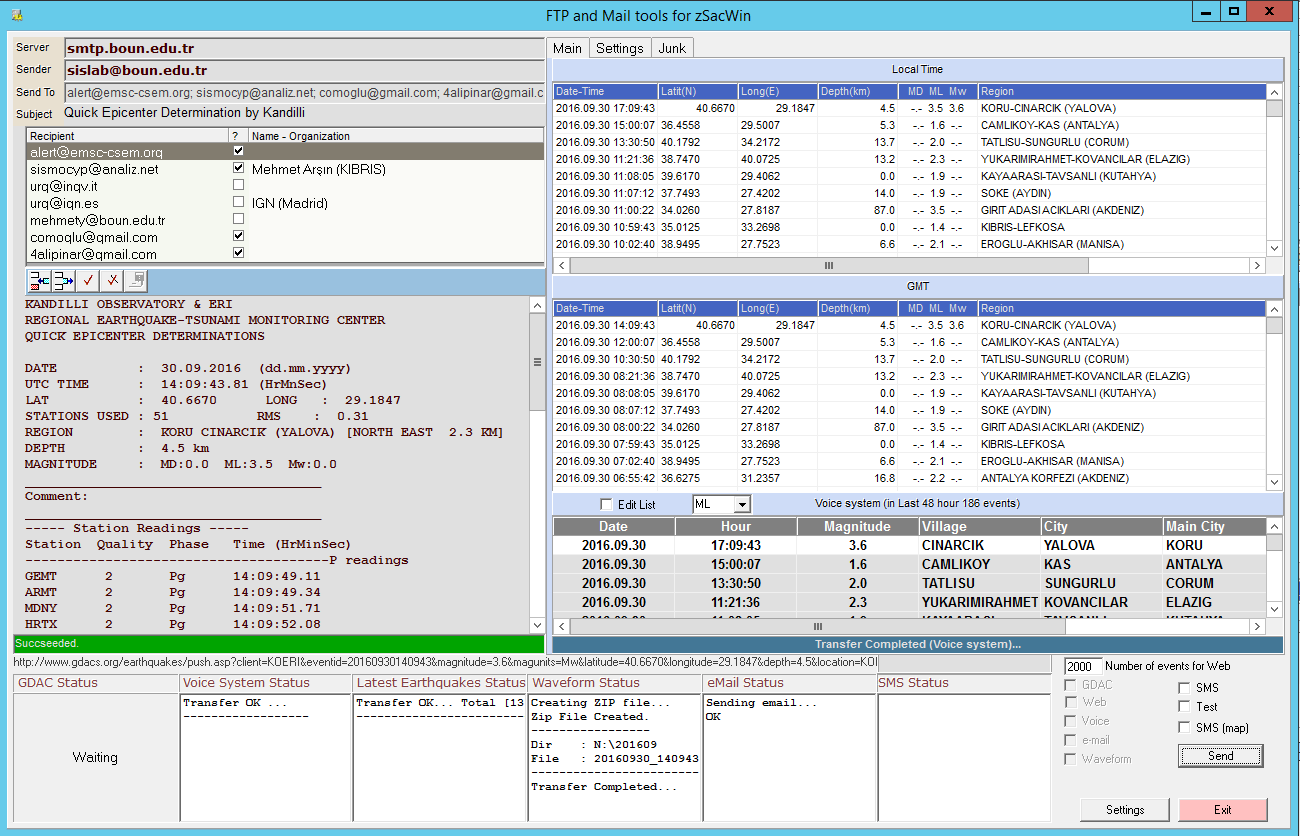This screenshot has height=836, width=1300.
Task: Check the SMS (map) option
Action: tap(1184, 728)
